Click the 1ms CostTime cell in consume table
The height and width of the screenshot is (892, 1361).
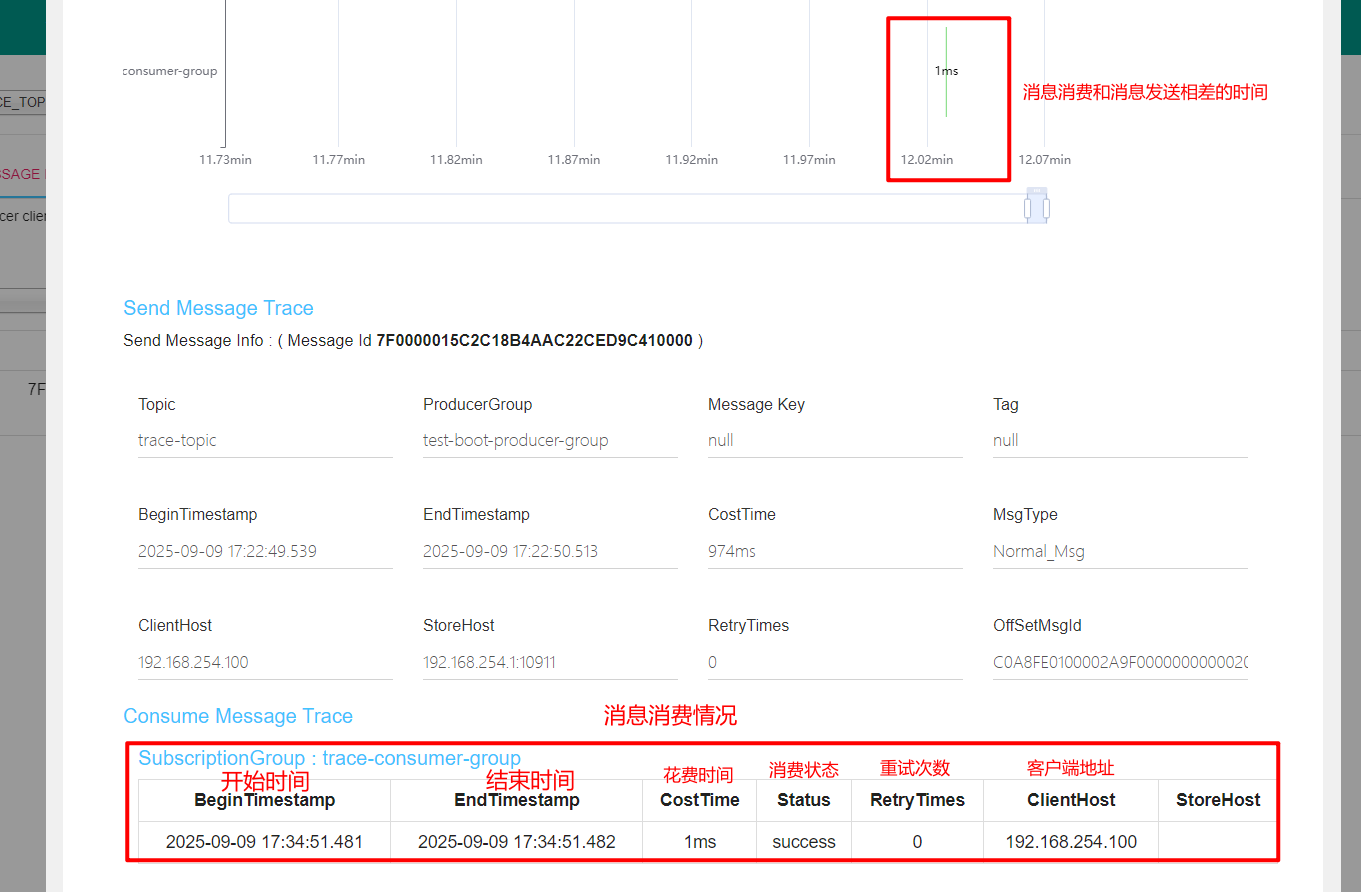700,842
